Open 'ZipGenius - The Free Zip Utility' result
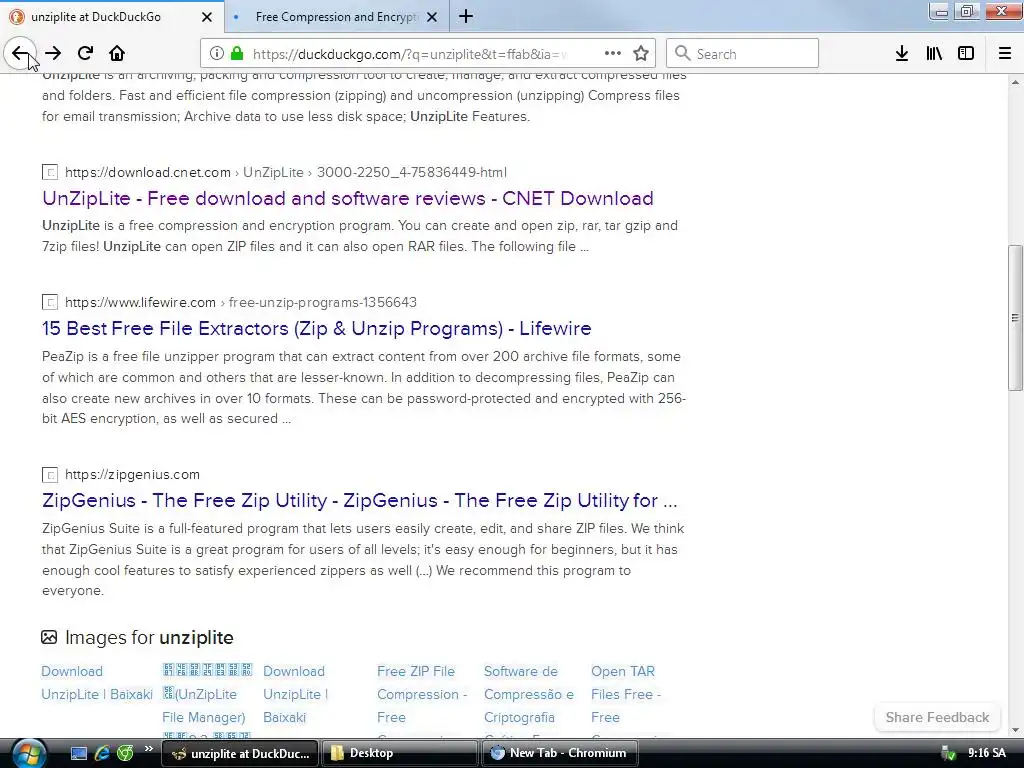The width and height of the screenshot is (1024, 768). (x=360, y=501)
